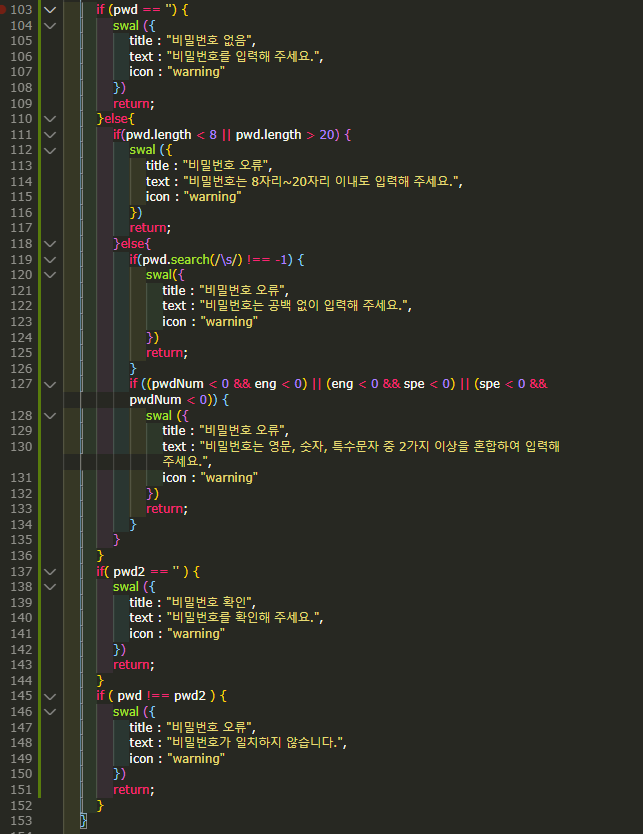Viewport: 643px width, 834px height.
Task: Collapse the pwd2 check at line 137
Action: pos(49,572)
